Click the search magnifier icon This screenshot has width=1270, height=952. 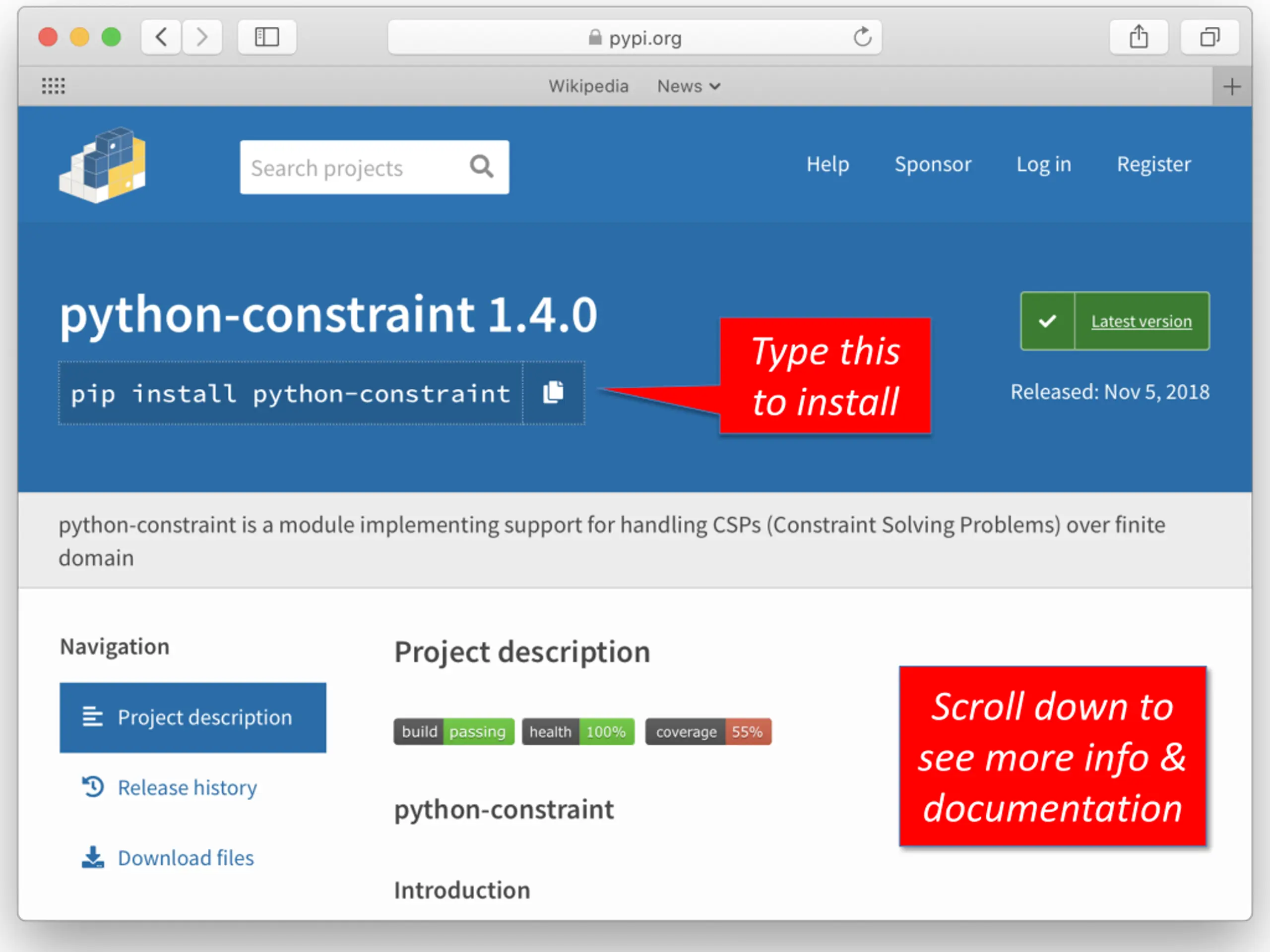(482, 167)
